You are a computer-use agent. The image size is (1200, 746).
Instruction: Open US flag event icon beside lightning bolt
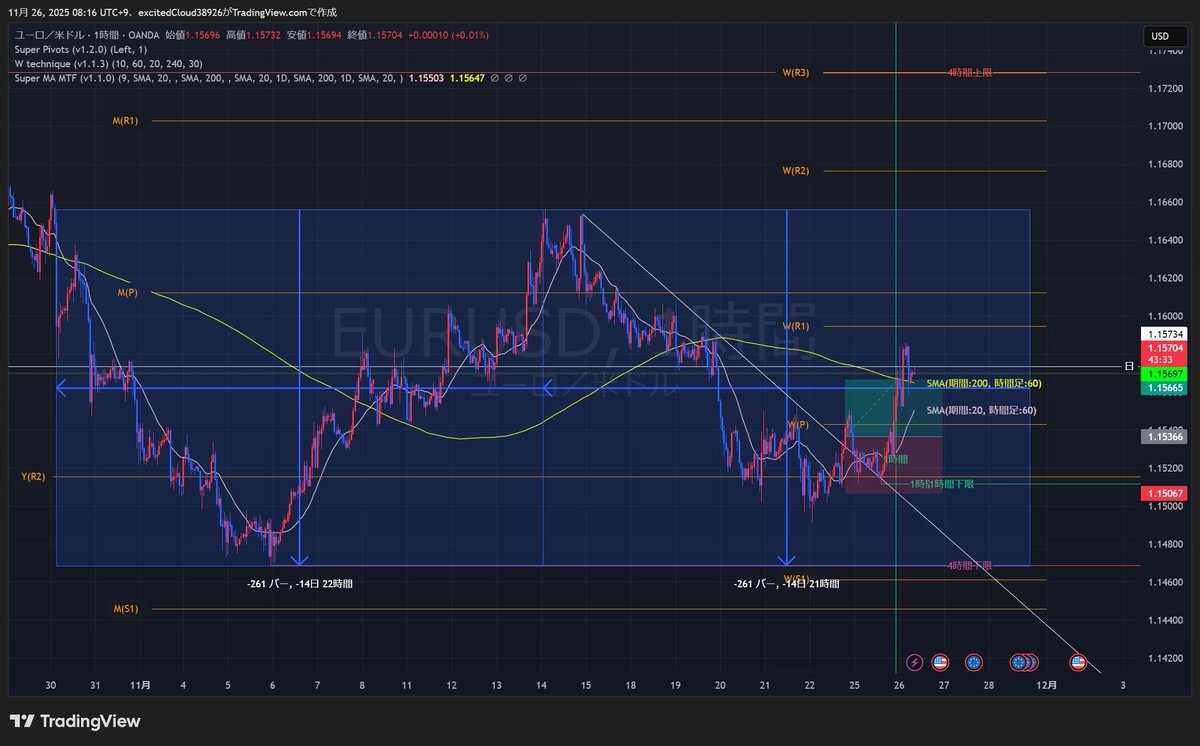(940, 662)
